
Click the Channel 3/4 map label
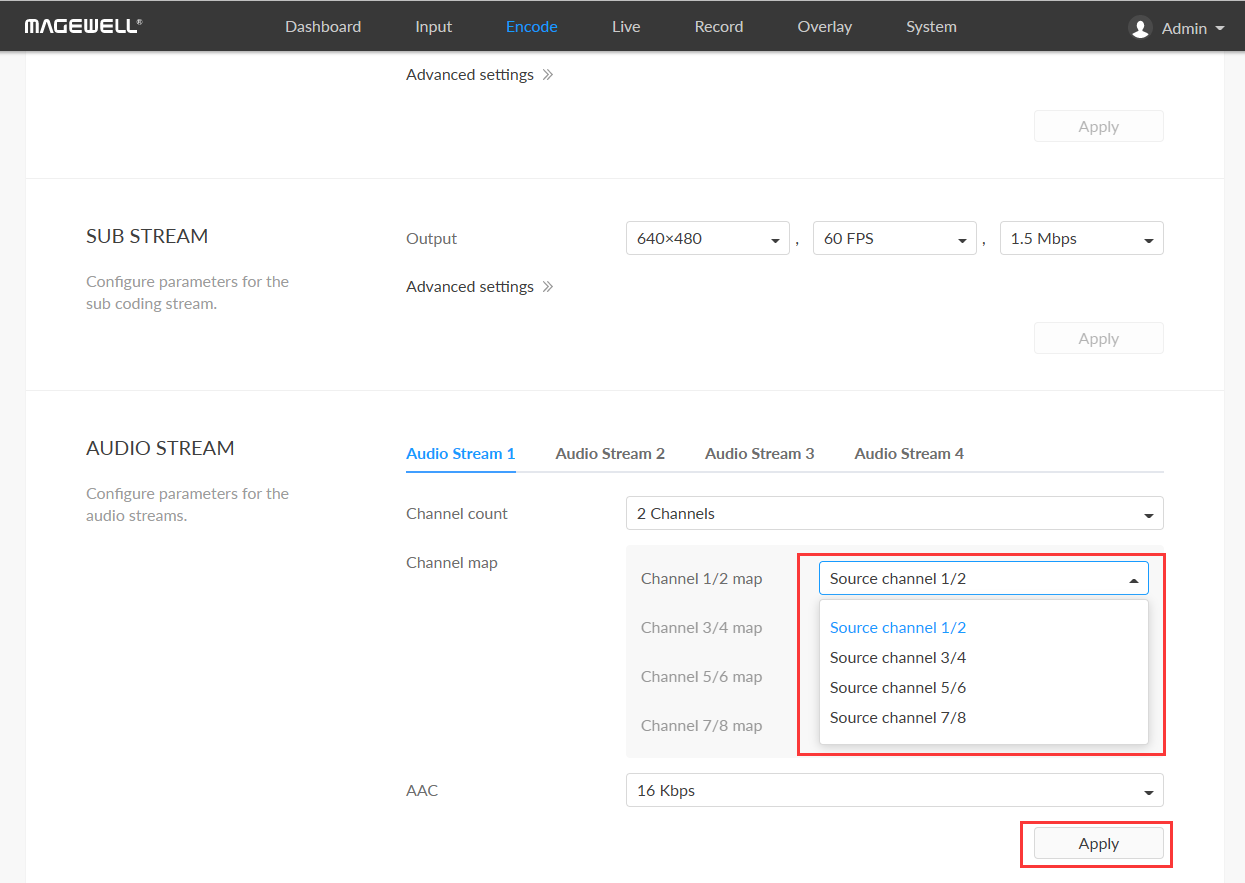pyautogui.click(x=701, y=628)
